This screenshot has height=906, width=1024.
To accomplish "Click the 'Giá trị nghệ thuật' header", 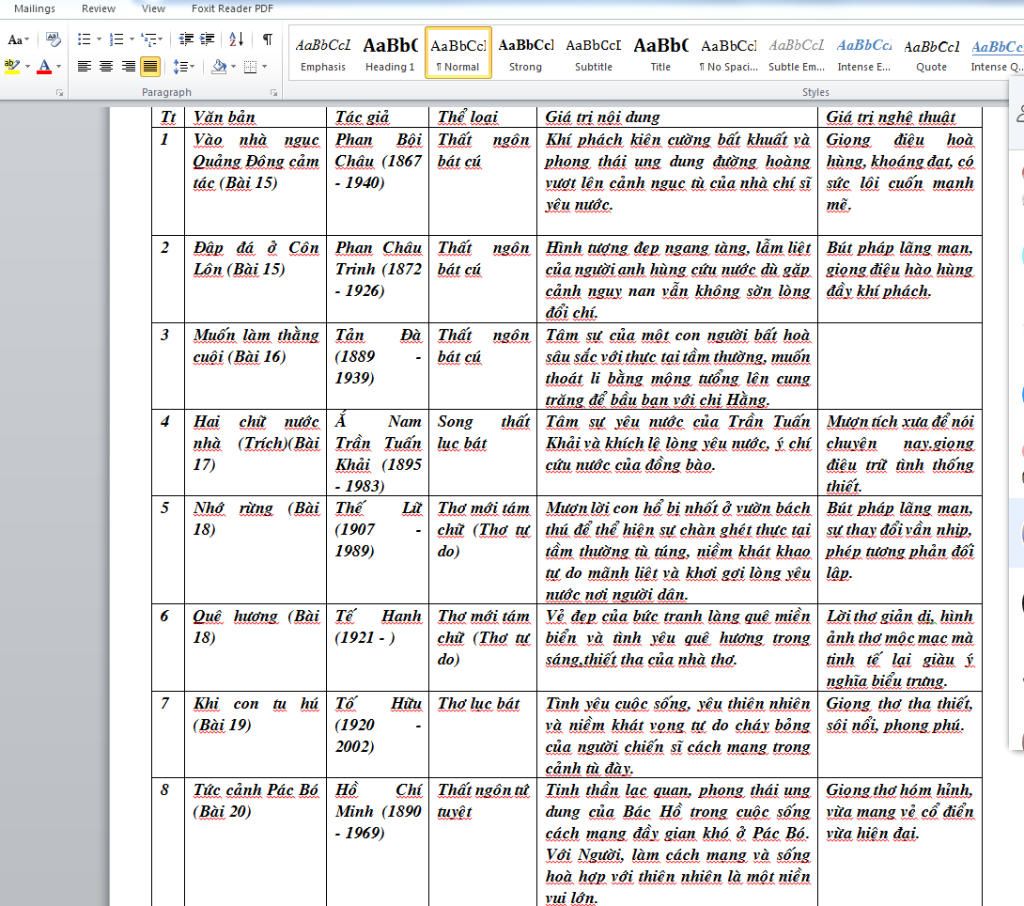I will pos(899,117).
